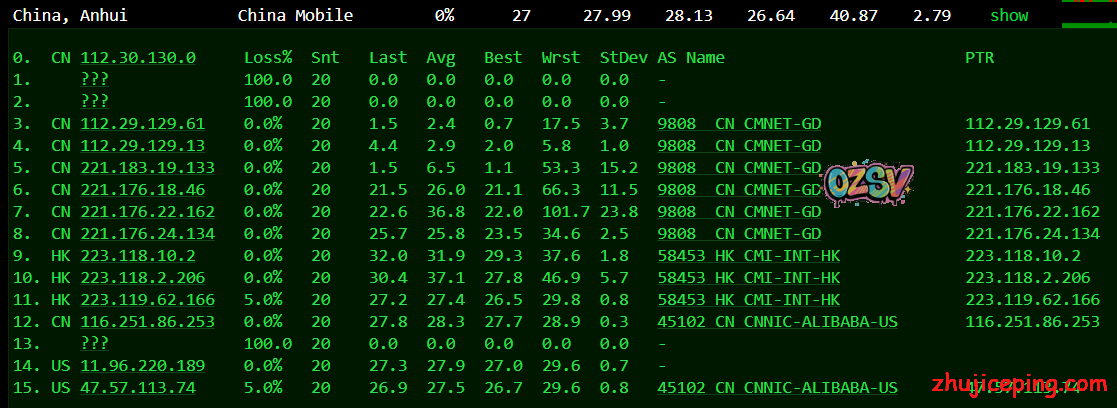
Task: Open underlined IP 221.176.22.162 in hop 7
Action: tap(147, 212)
